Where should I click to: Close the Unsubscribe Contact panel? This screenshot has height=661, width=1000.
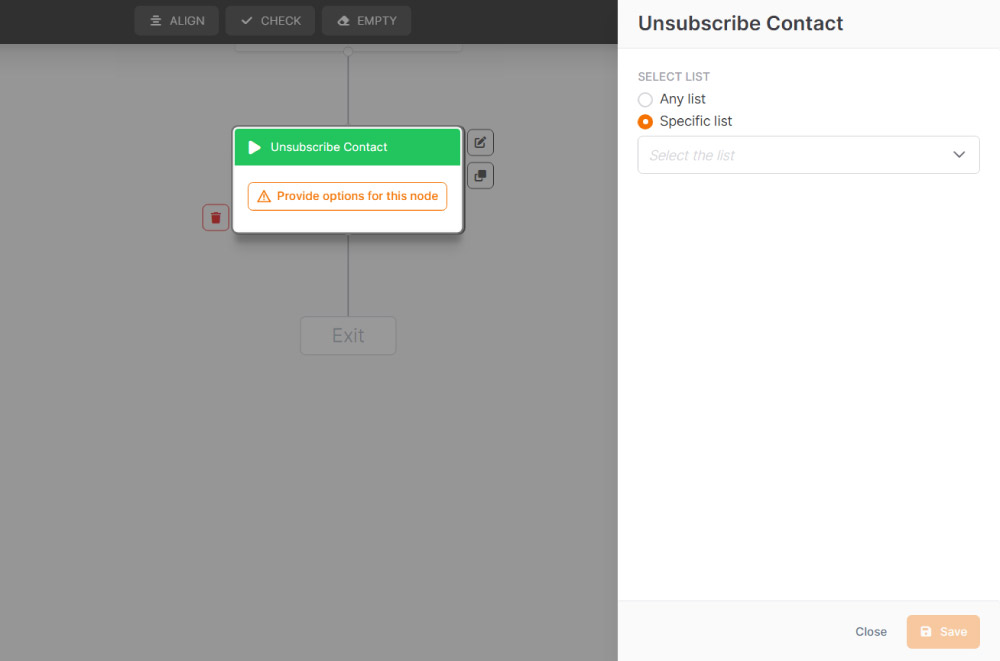[871, 632]
